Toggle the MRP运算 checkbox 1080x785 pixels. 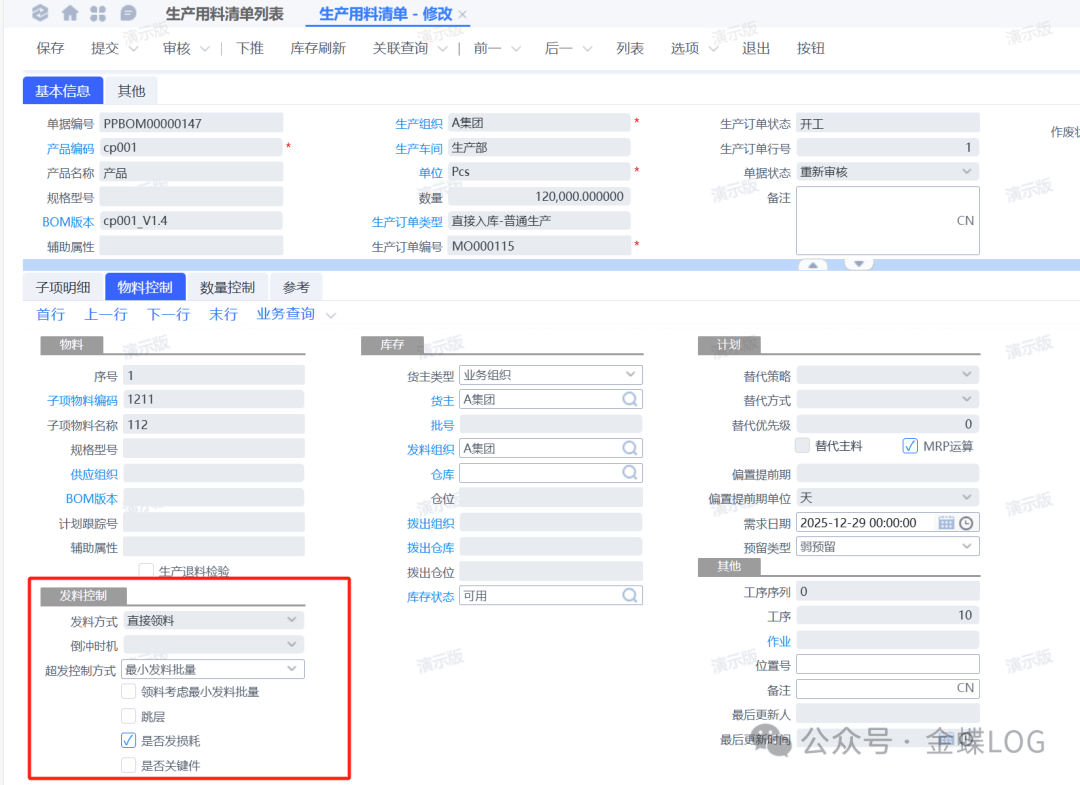[909, 446]
